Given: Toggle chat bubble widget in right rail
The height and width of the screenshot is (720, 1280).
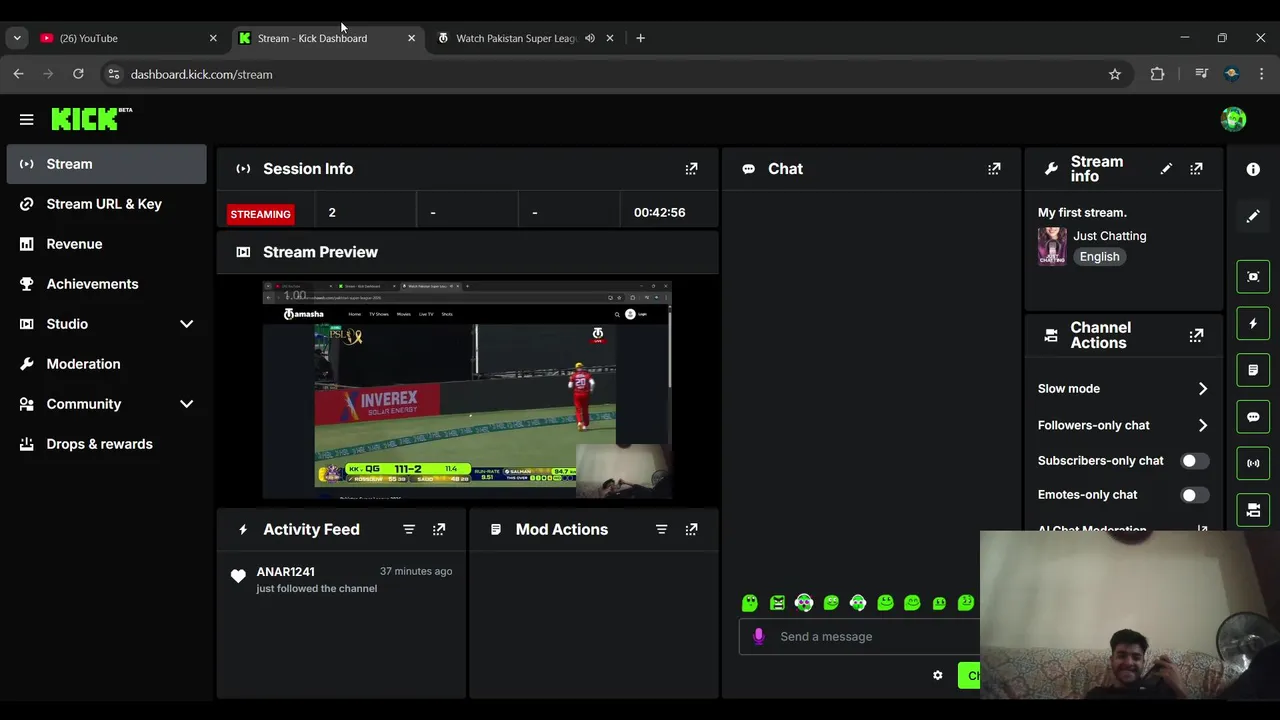Looking at the screenshot, I should pos(1253,416).
